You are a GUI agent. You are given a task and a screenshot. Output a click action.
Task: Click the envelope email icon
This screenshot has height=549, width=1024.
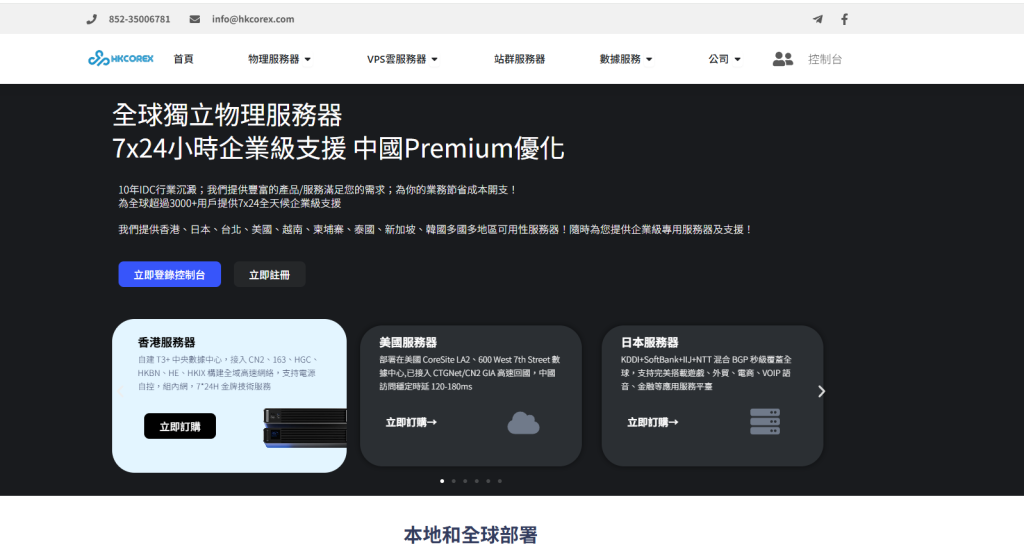coord(195,20)
